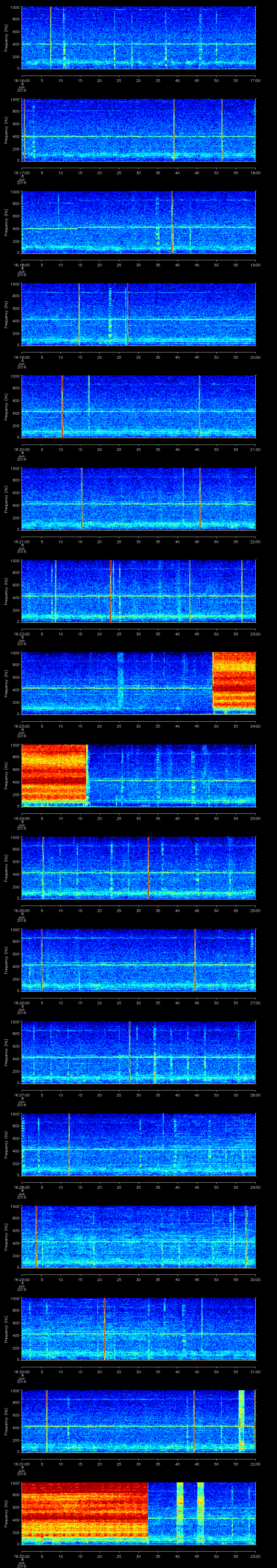Click the 26:00 end time label
277x1568 pixels.
(255, 910)
